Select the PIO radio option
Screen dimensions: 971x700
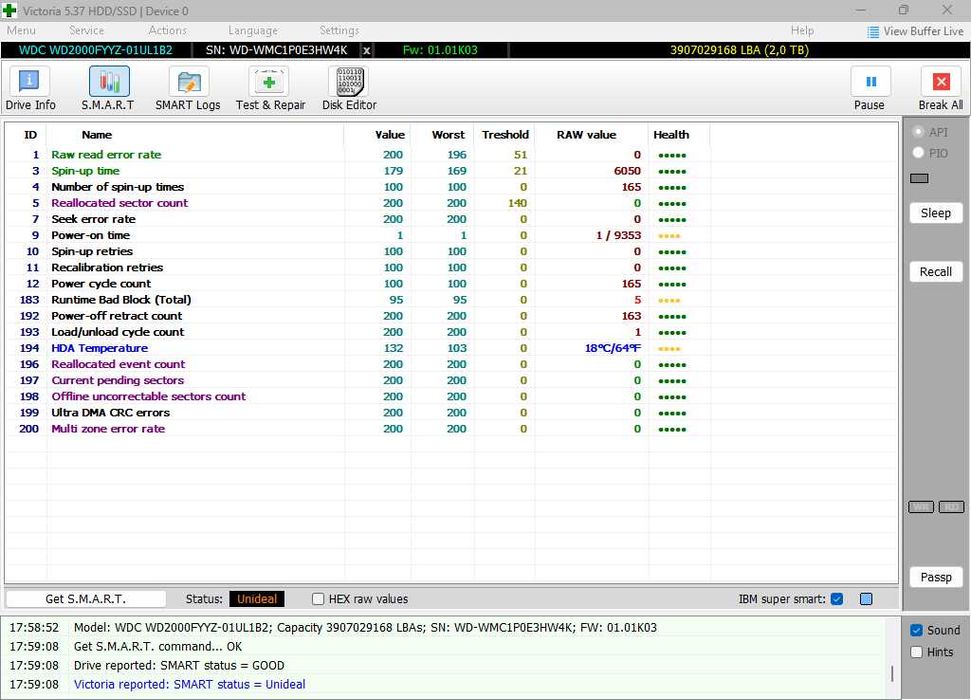click(918, 152)
